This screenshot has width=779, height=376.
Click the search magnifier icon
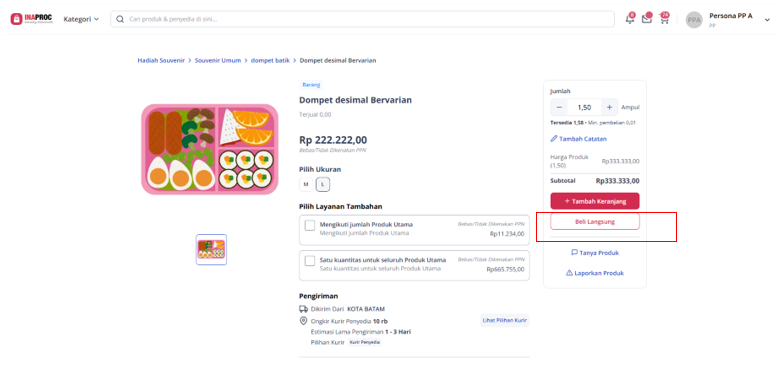[x=120, y=19]
